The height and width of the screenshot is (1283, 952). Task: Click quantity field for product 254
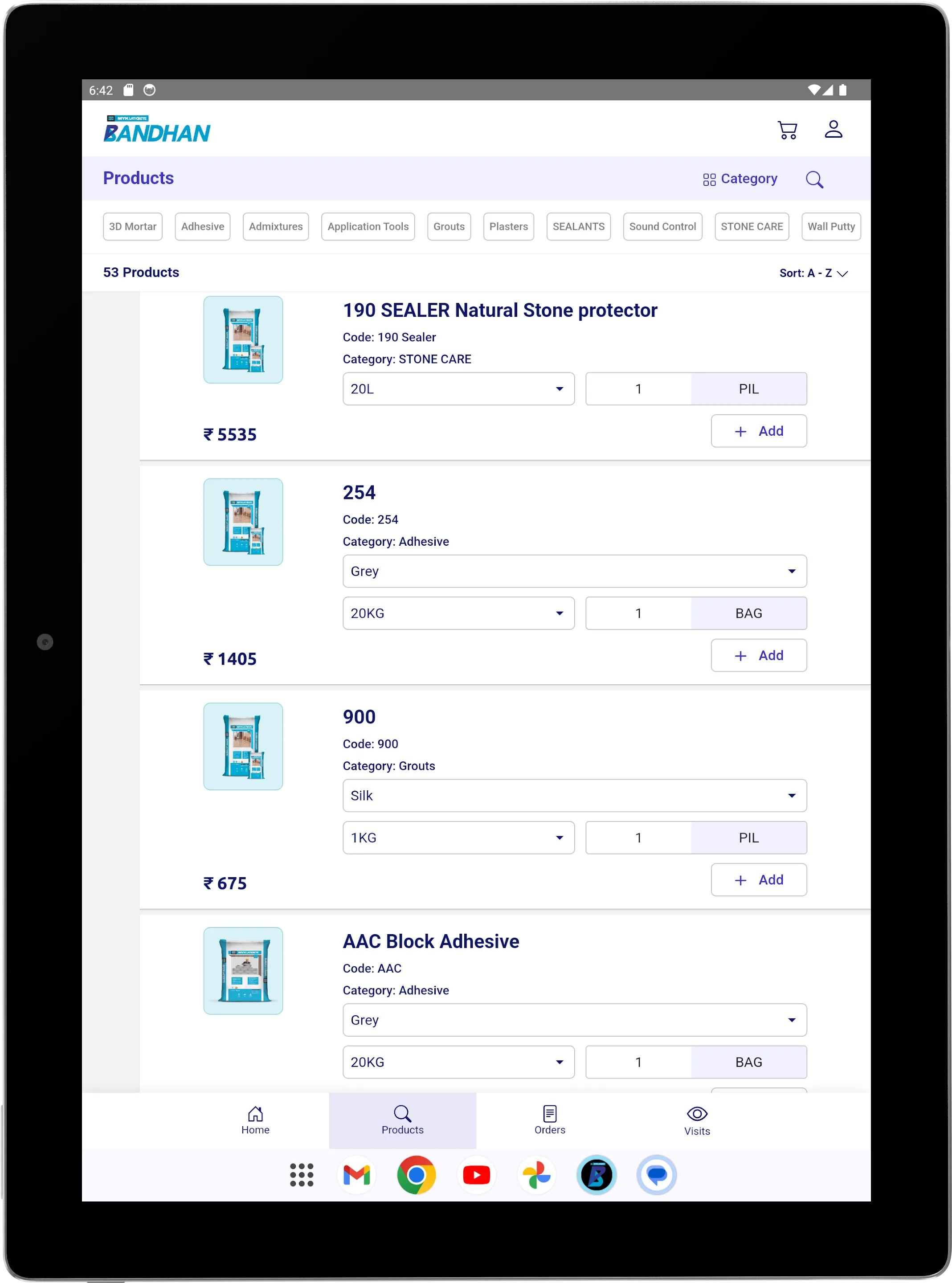coord(638,613)
